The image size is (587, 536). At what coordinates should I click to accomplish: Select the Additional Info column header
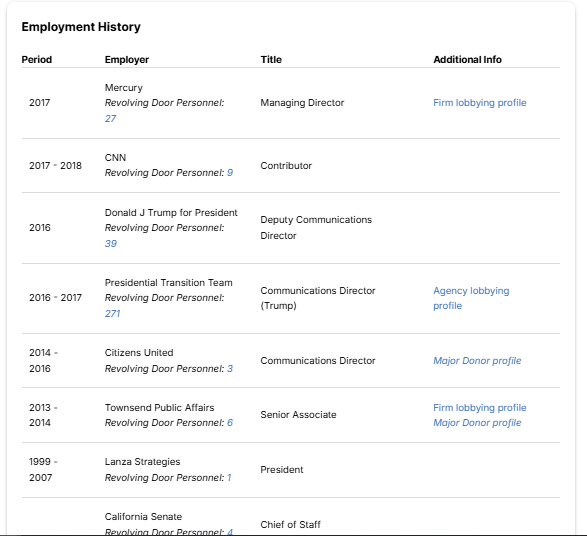pyautogui.click(x=467, y=60)
